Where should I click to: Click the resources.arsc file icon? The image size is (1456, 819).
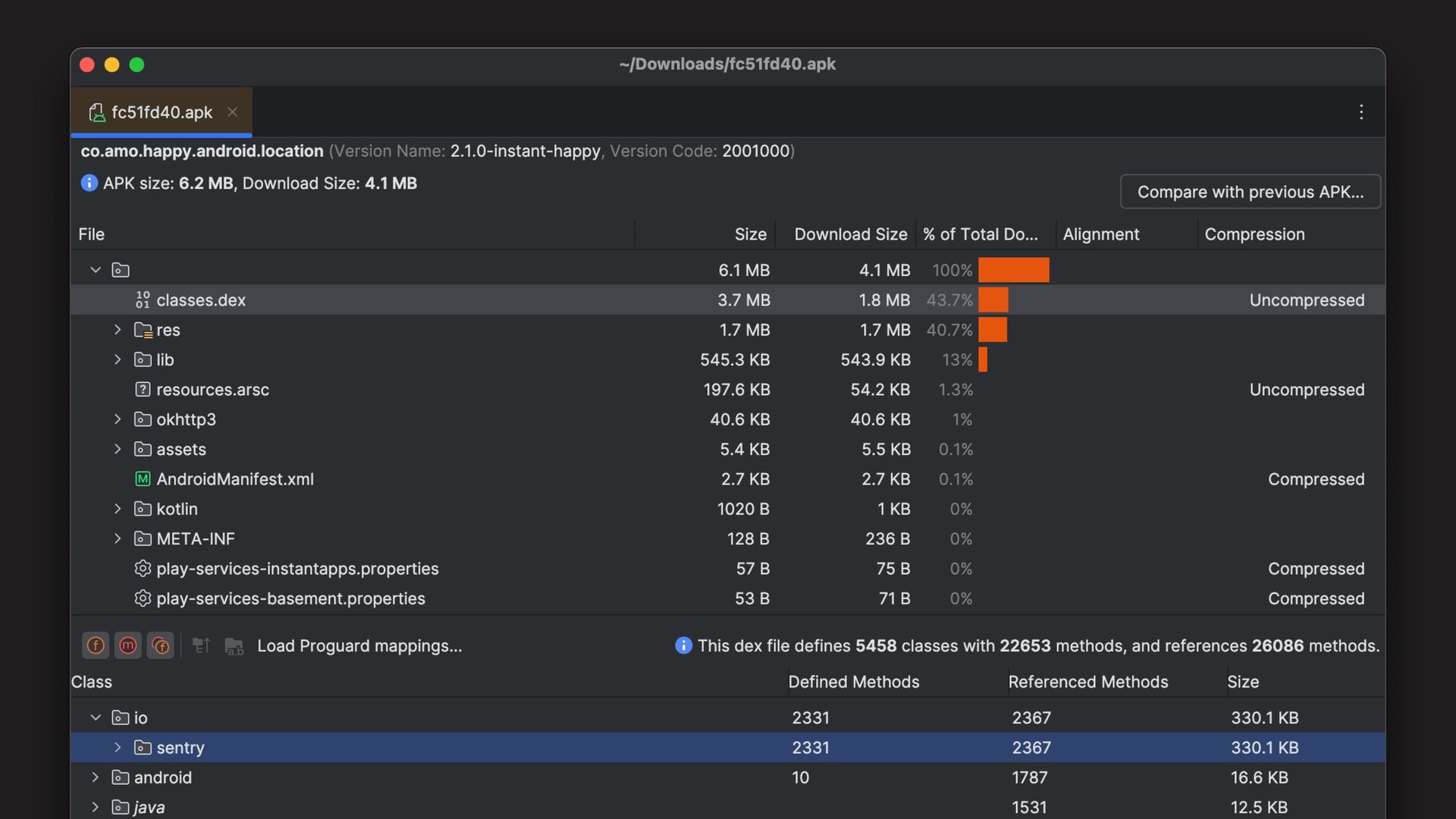(143, 390)
